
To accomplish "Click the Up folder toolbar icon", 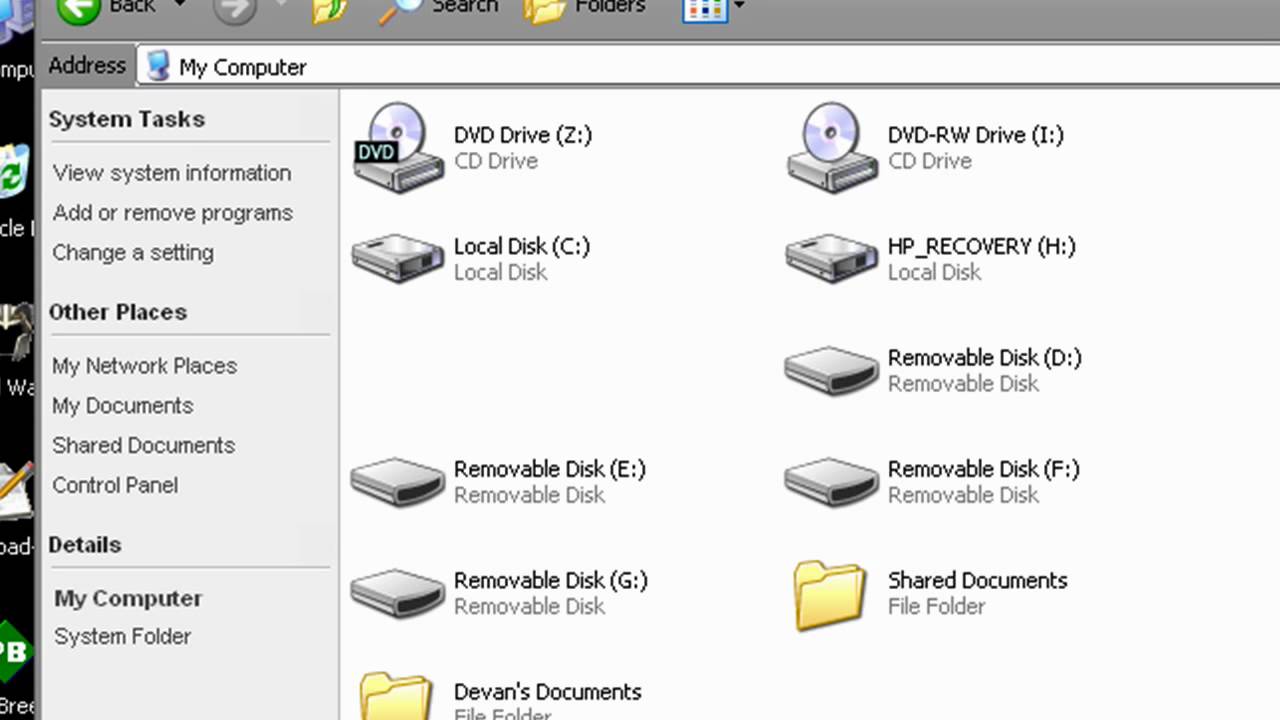I will tap(329, 10).
